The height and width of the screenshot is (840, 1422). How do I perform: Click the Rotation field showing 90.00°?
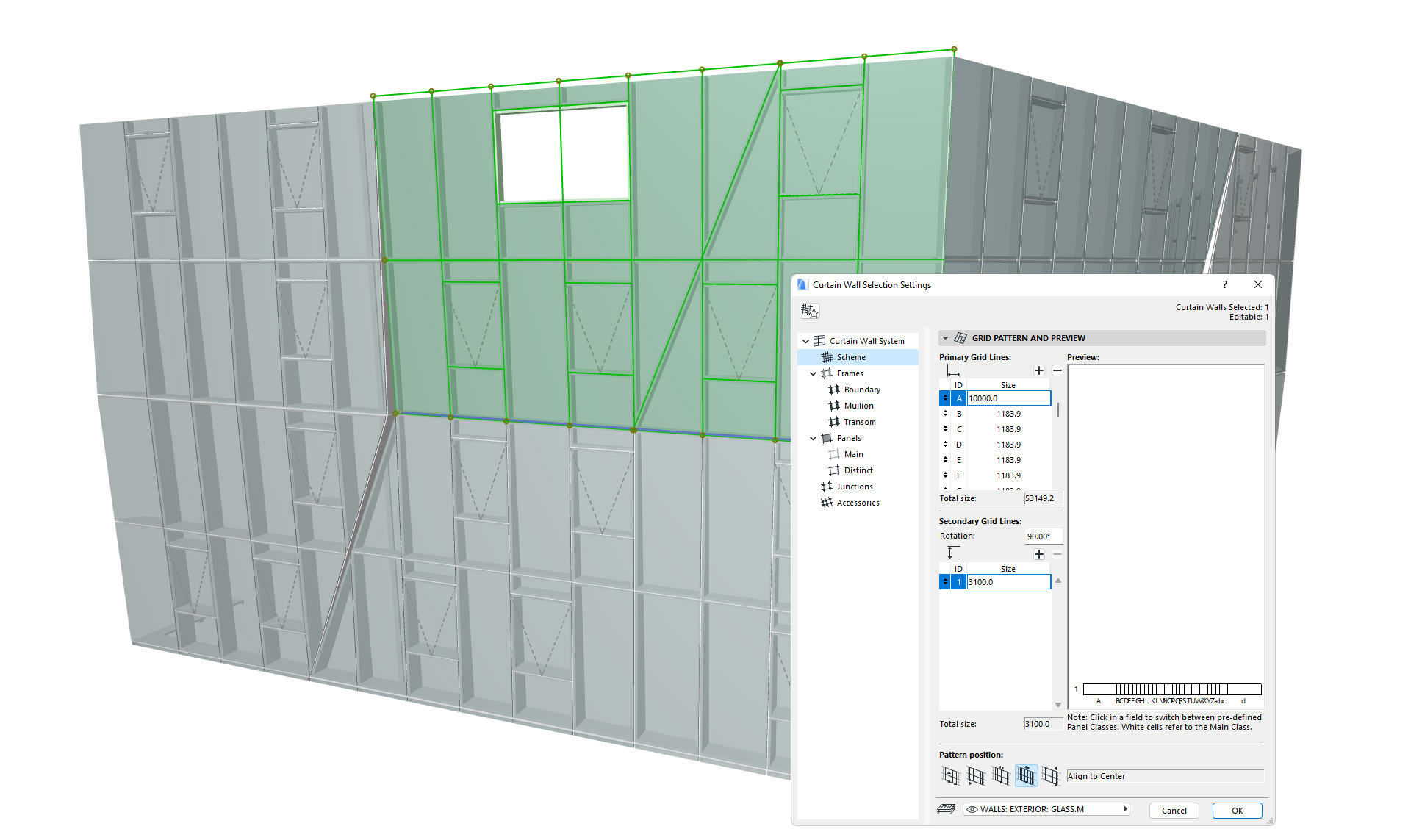(x=1043, y=536)
